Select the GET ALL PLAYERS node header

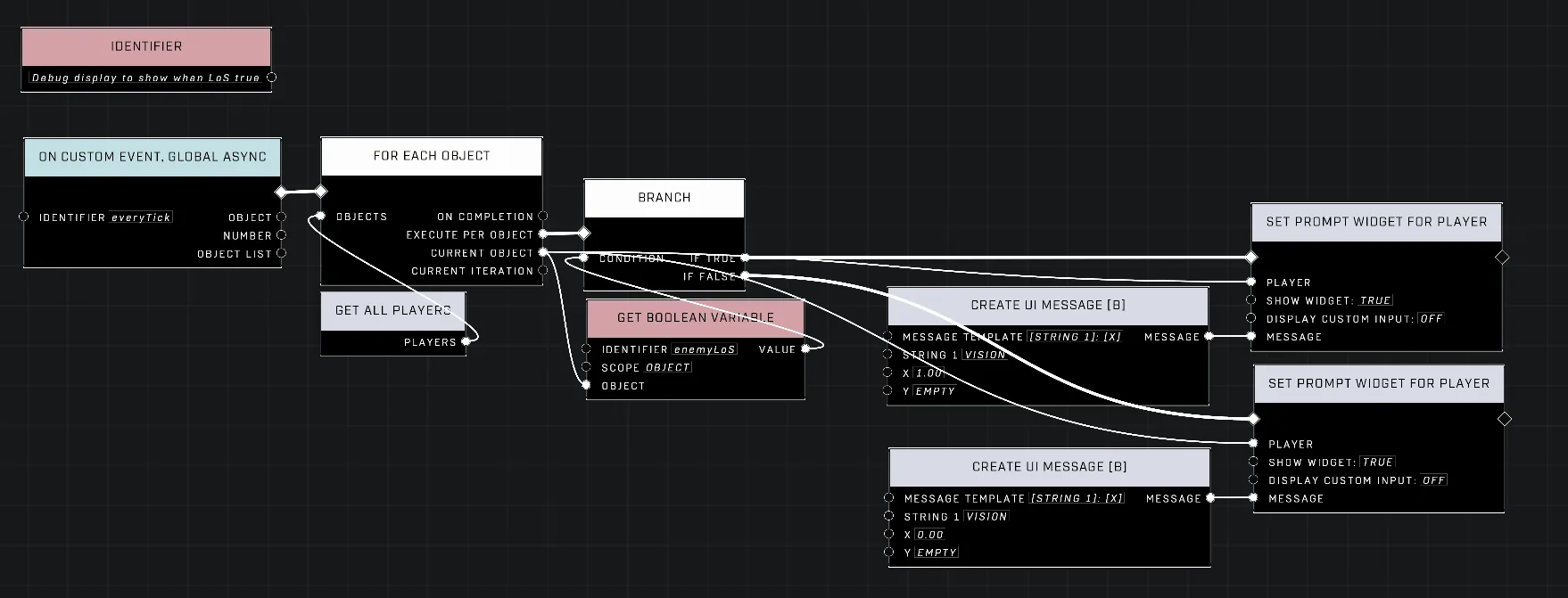click(x=393, y=310)
